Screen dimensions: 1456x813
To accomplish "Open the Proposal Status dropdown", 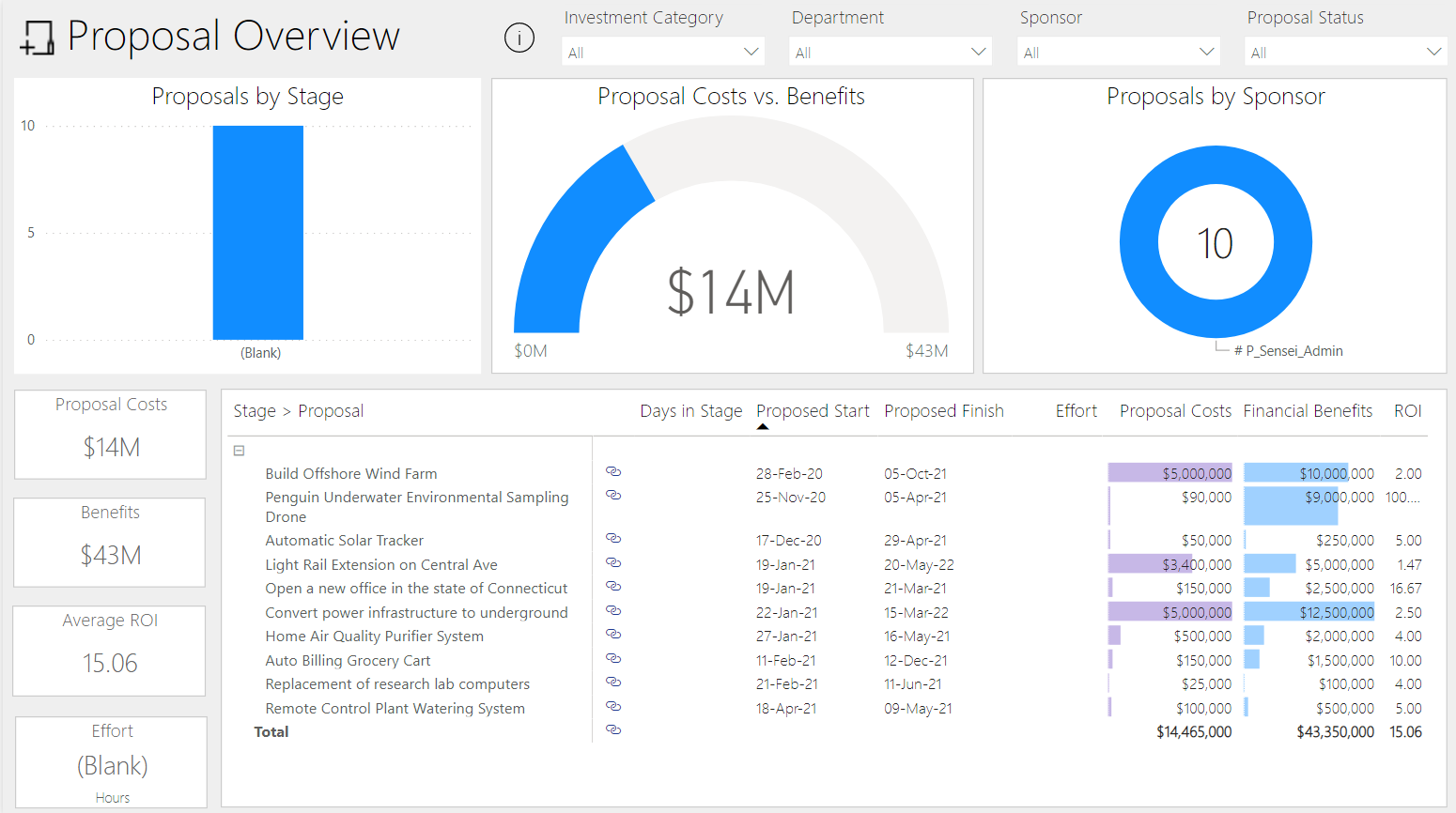I will (1346, 52).
